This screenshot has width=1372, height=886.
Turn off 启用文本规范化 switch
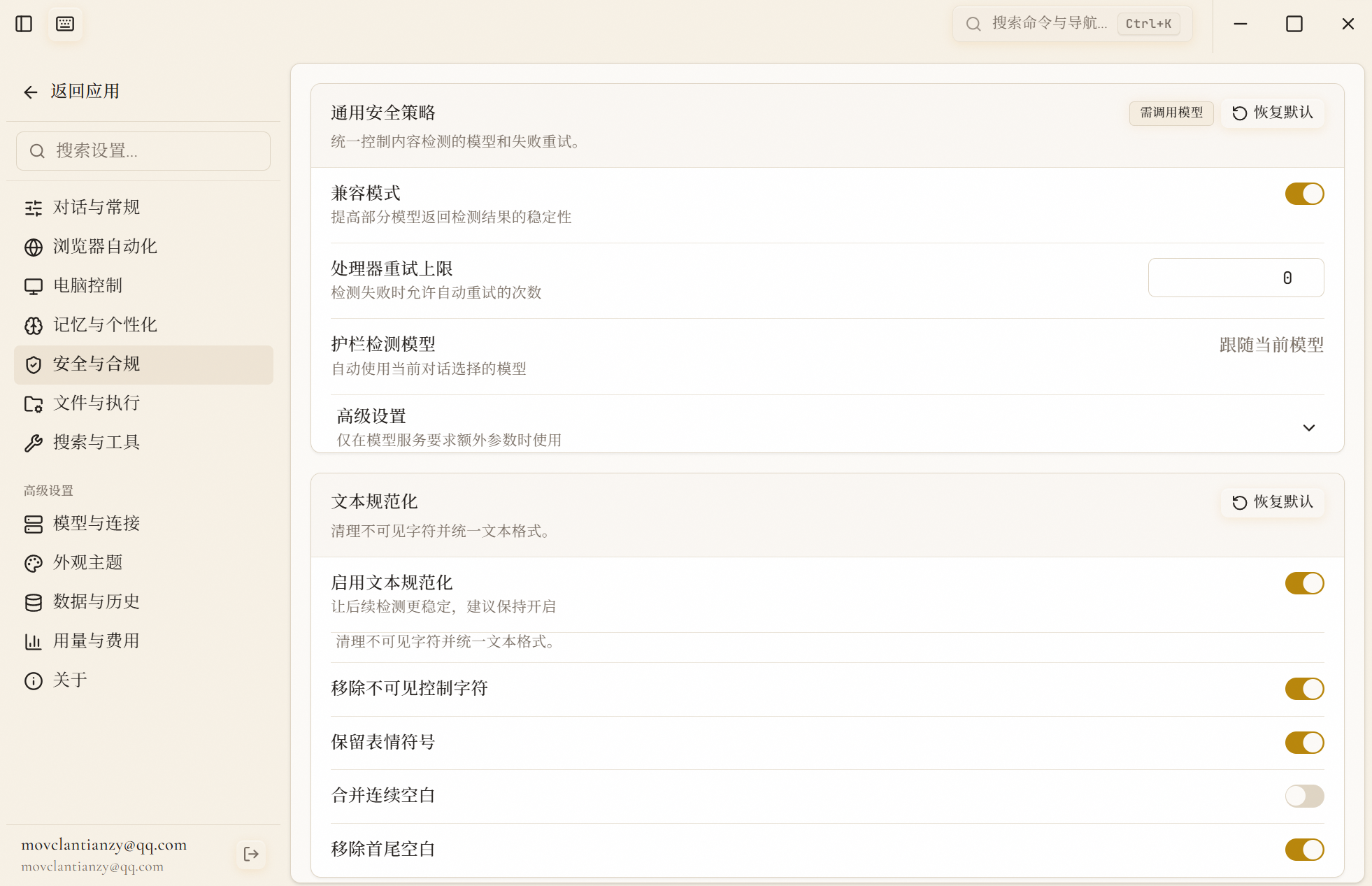[x=1304, y=583]
